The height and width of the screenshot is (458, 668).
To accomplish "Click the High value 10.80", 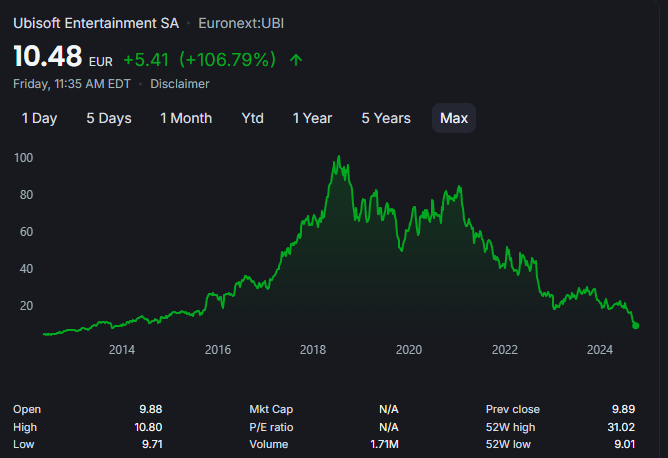I will coord(148,427).
